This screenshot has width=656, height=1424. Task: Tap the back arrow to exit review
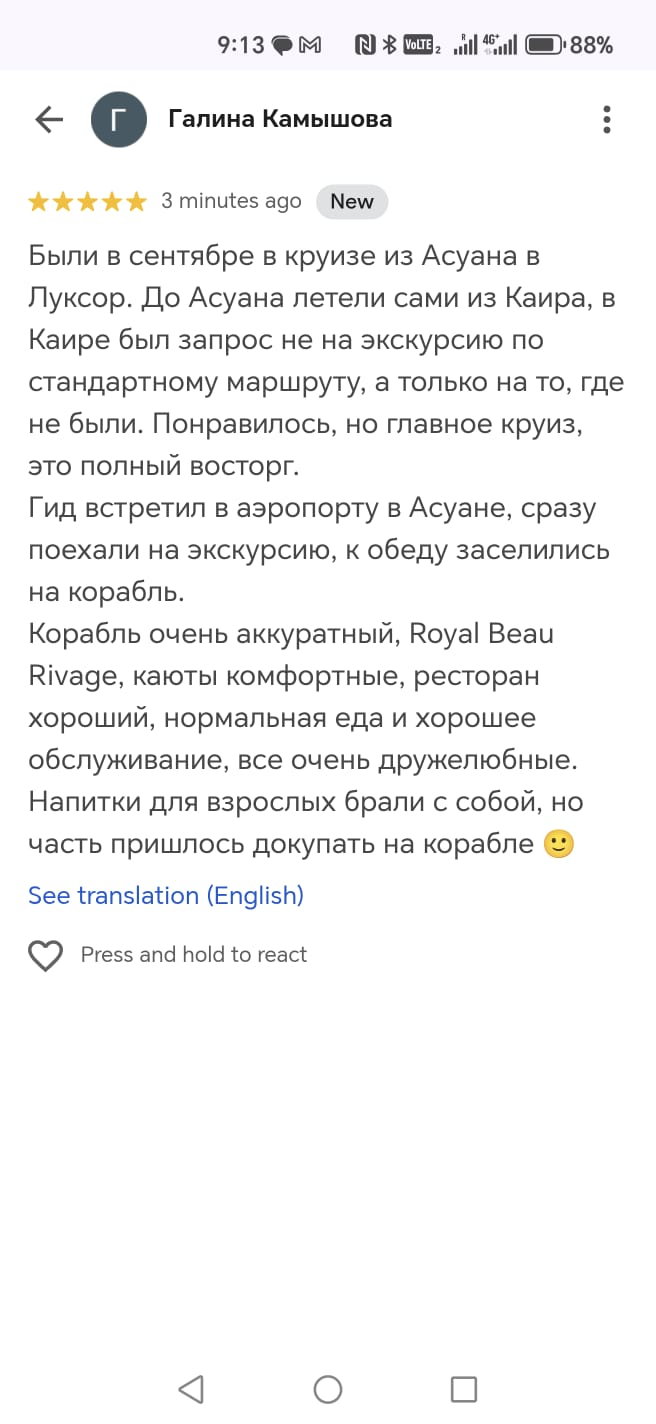pos(46,118)
